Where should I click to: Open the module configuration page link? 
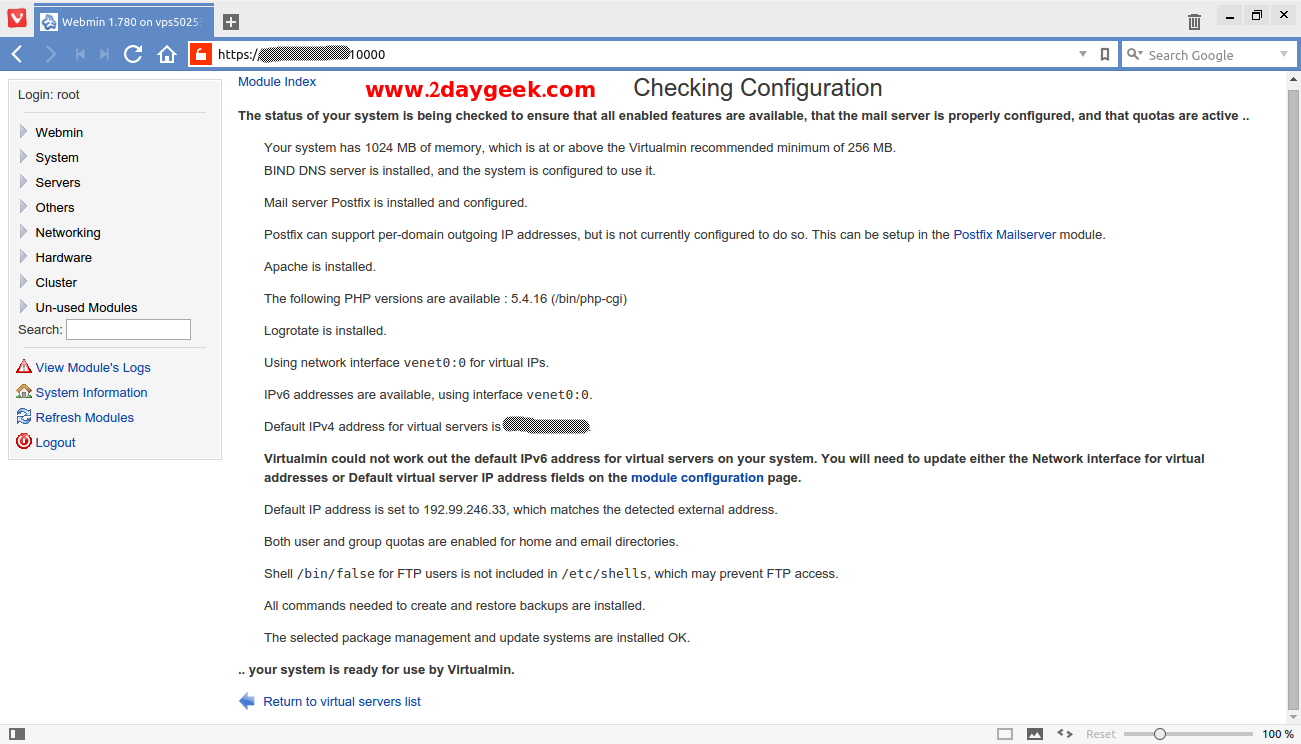[x=697, y=477]
